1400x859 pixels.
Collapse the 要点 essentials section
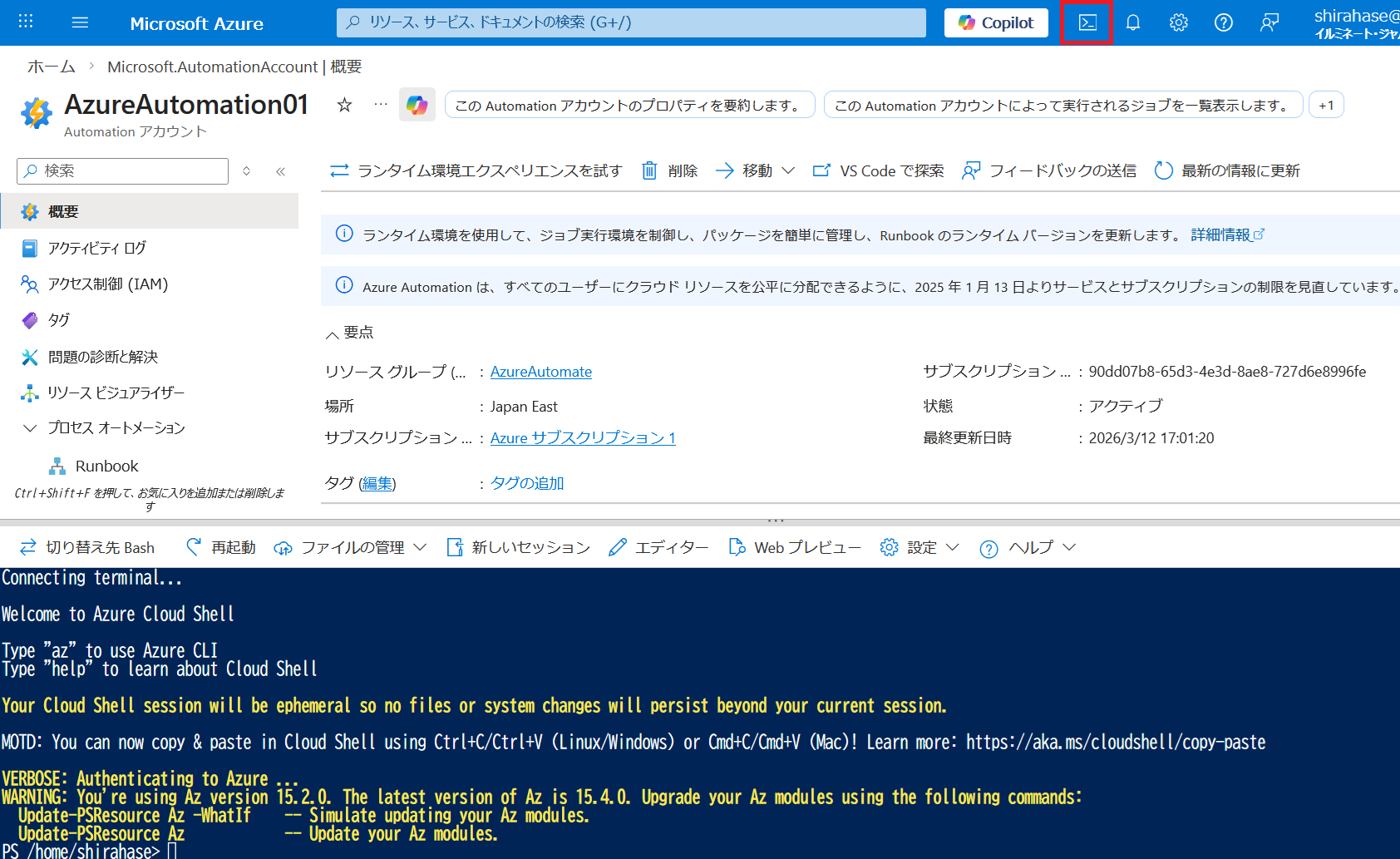tap(332, 333)
